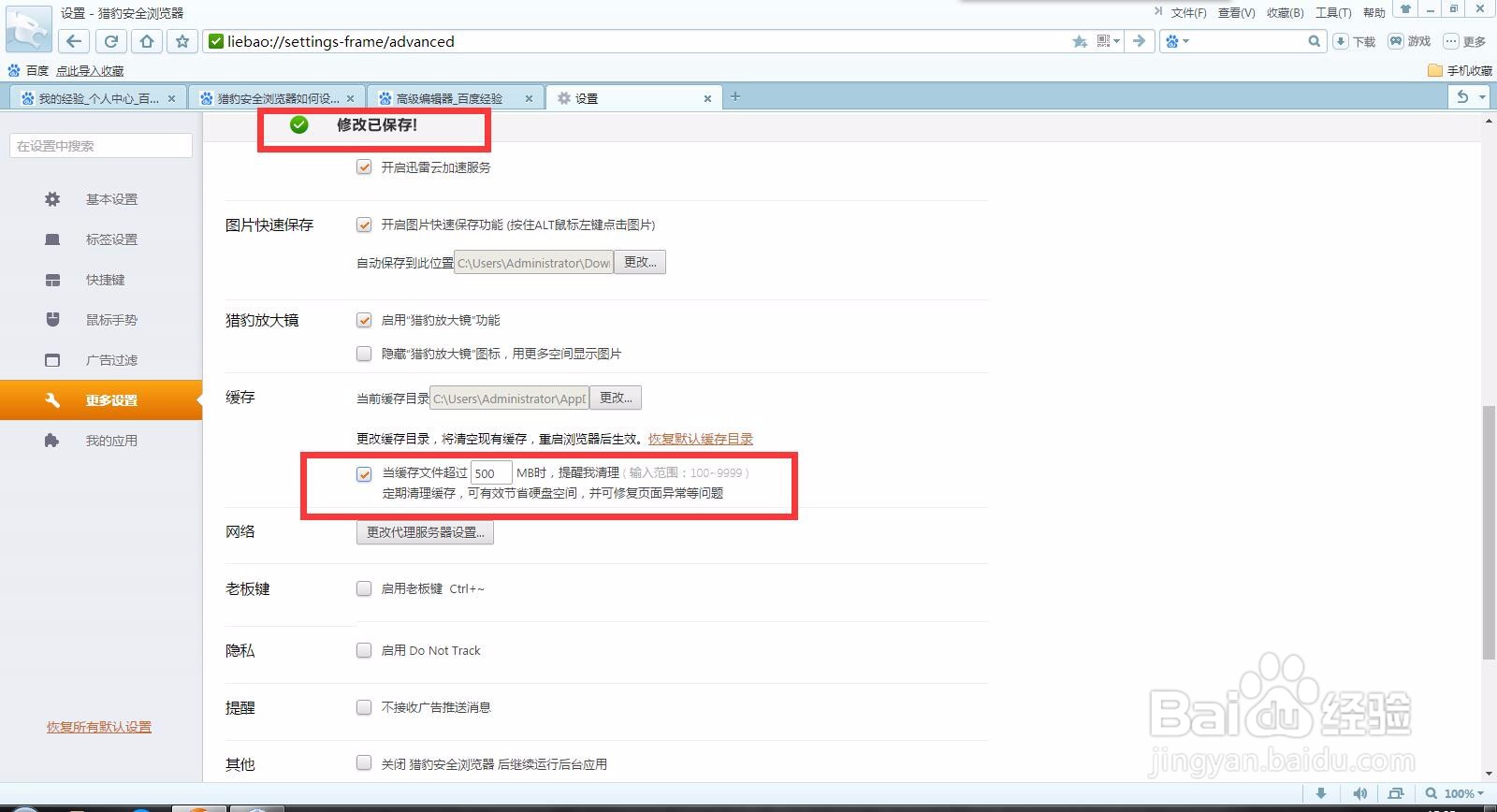Image resolution: width=1497 pixels, height=812 pixels.
Task: Click 点此导入收藏 in bookmarks bar
Action: pos(90,70)
